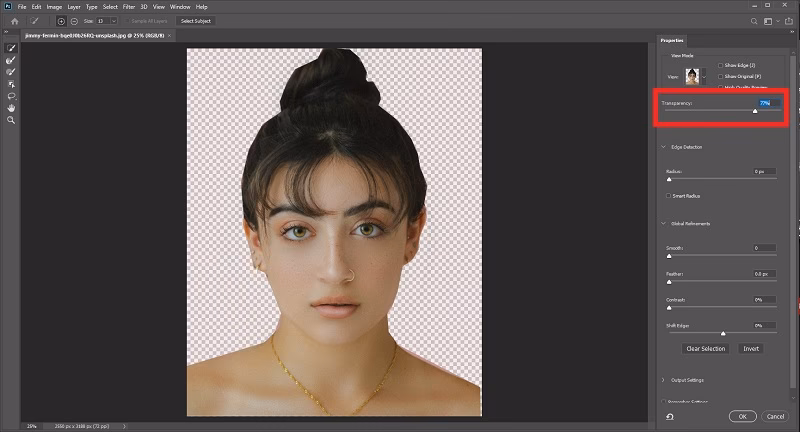The height and width of the screenshot is (432, 800).
Task: Select the Quick Selection tool
Action: [x=11, y=48]
